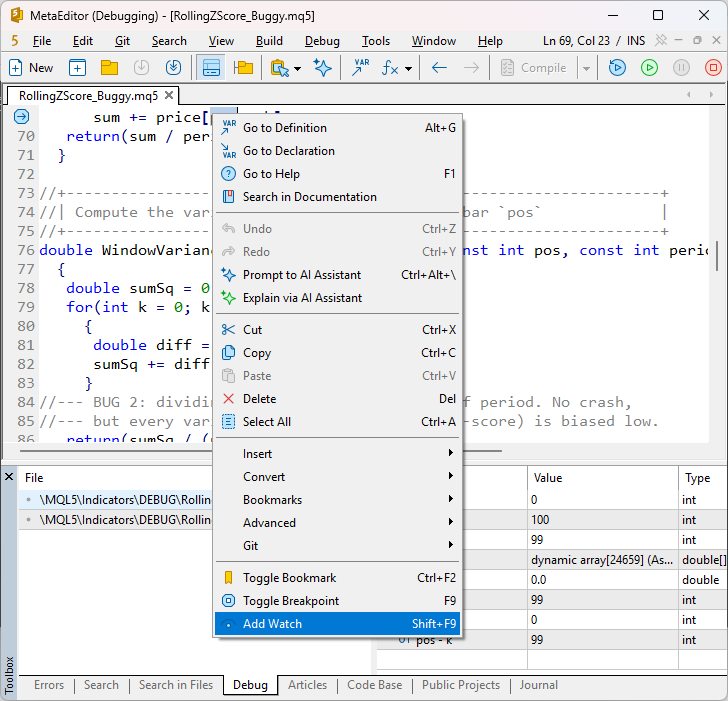
Task: Select Go to Declaration in context menu
Action: [338, 151]
